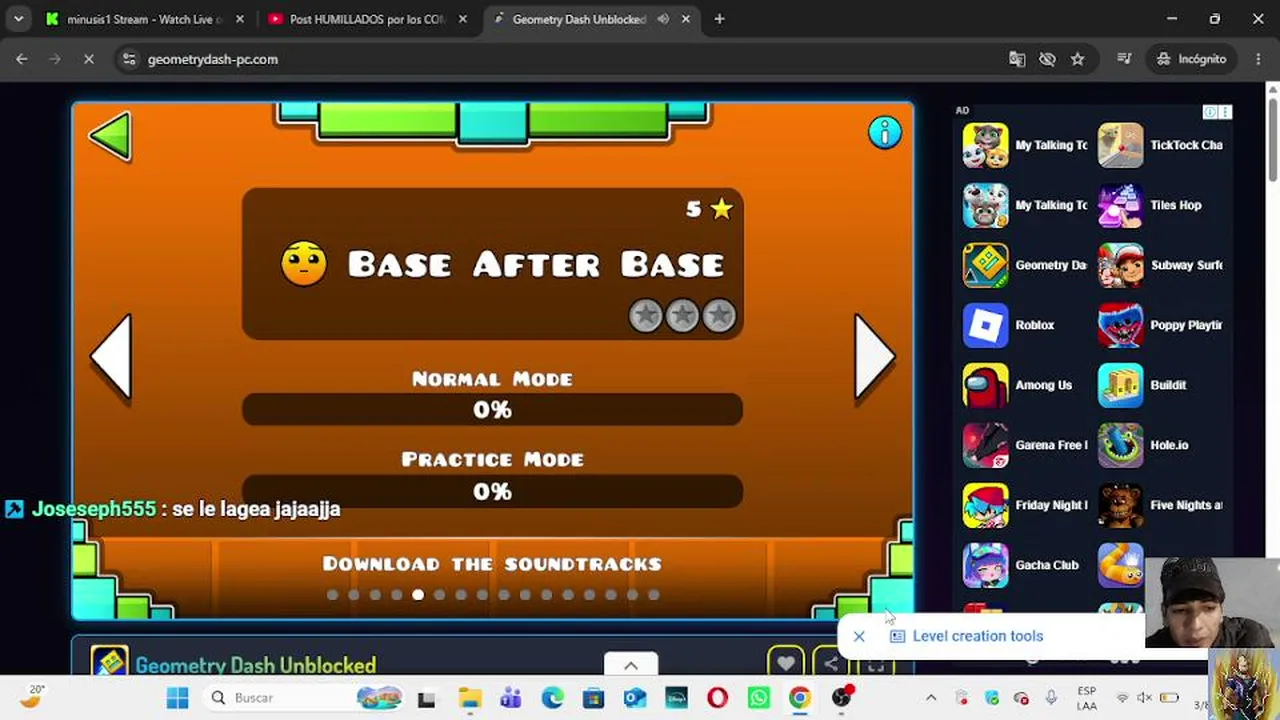Go to the next level with the right arrow
Image resolution: width=1280 pixels, height=720 pixels.
875,356
